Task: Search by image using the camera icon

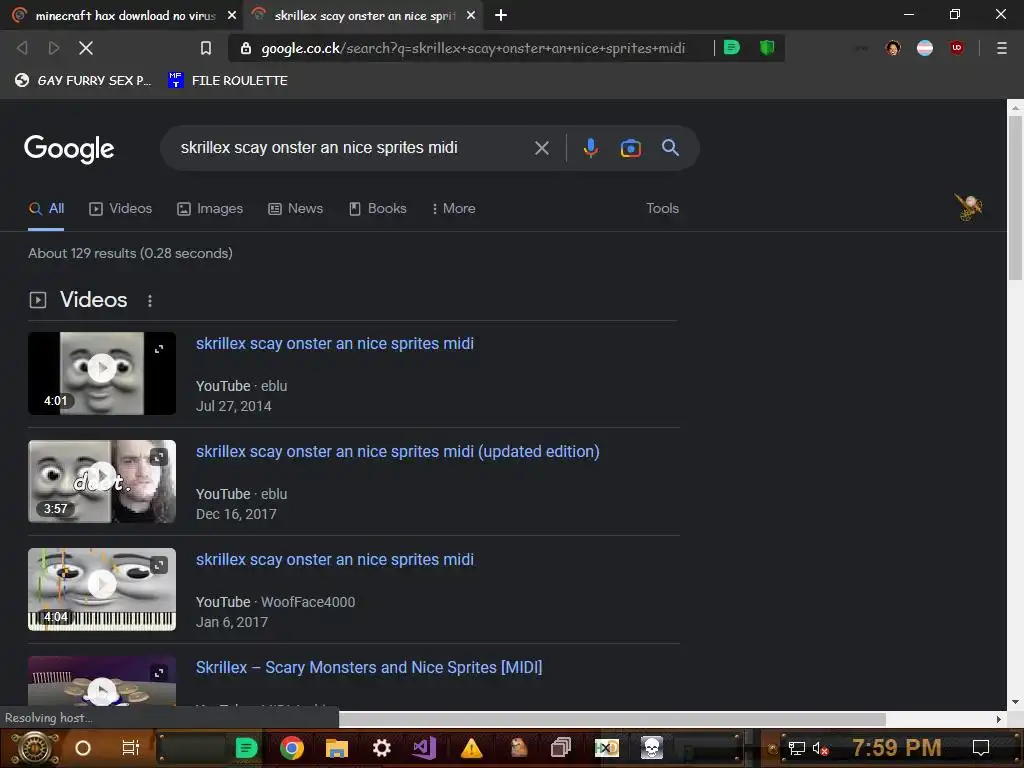Action: pos(630,148)
